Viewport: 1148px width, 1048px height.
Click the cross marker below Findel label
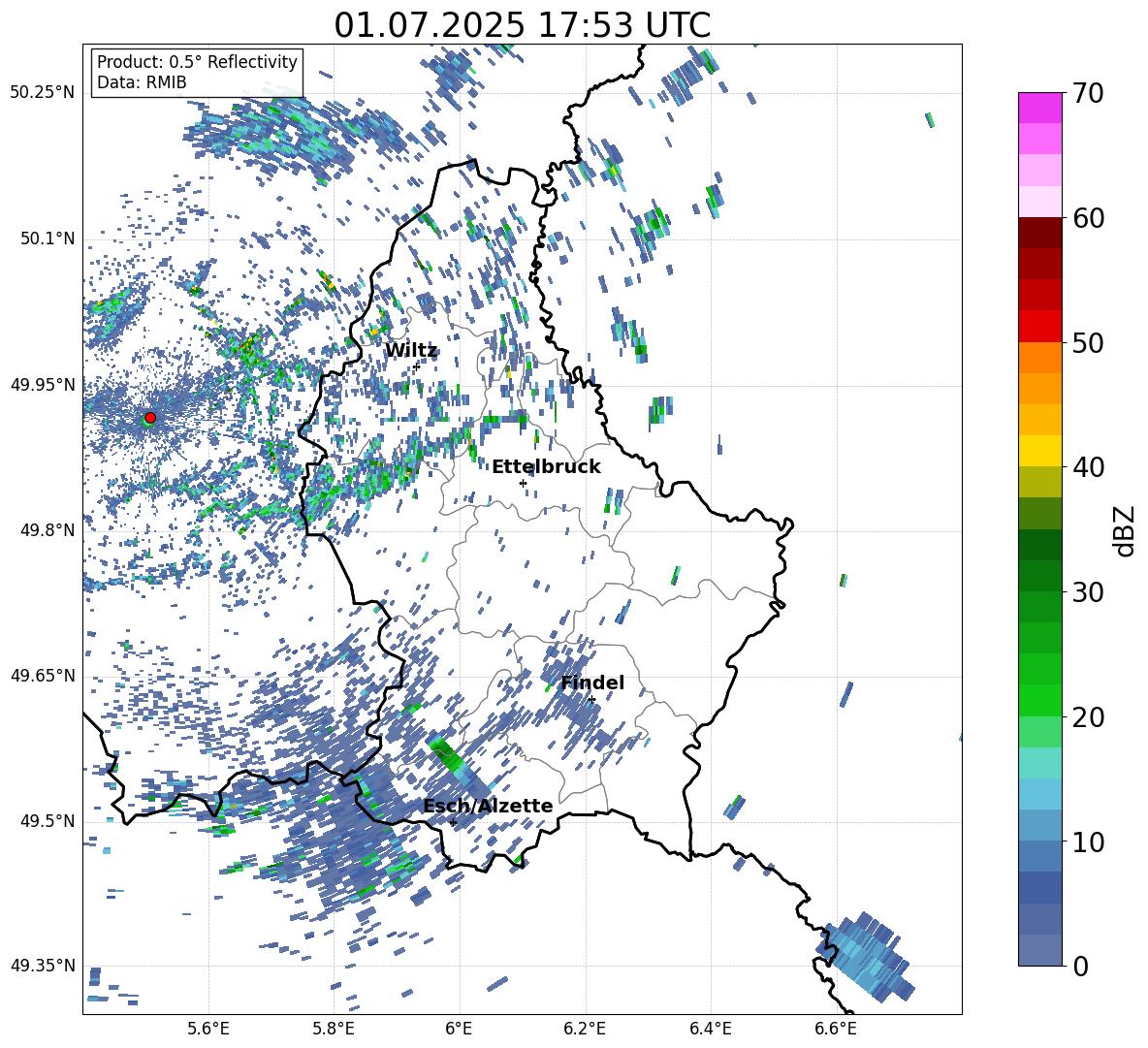pyautogui.click(x=591, y=700)
